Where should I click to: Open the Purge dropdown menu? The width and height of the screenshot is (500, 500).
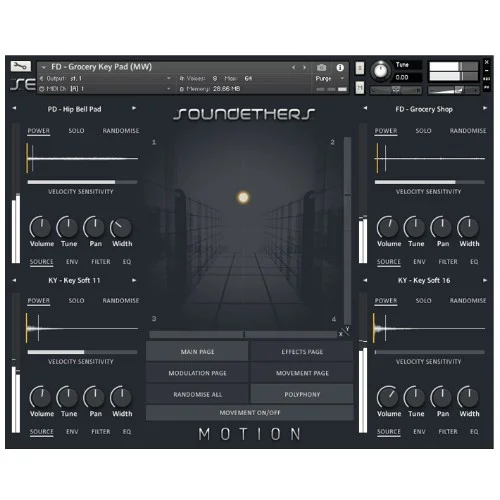tap(329, 78)
